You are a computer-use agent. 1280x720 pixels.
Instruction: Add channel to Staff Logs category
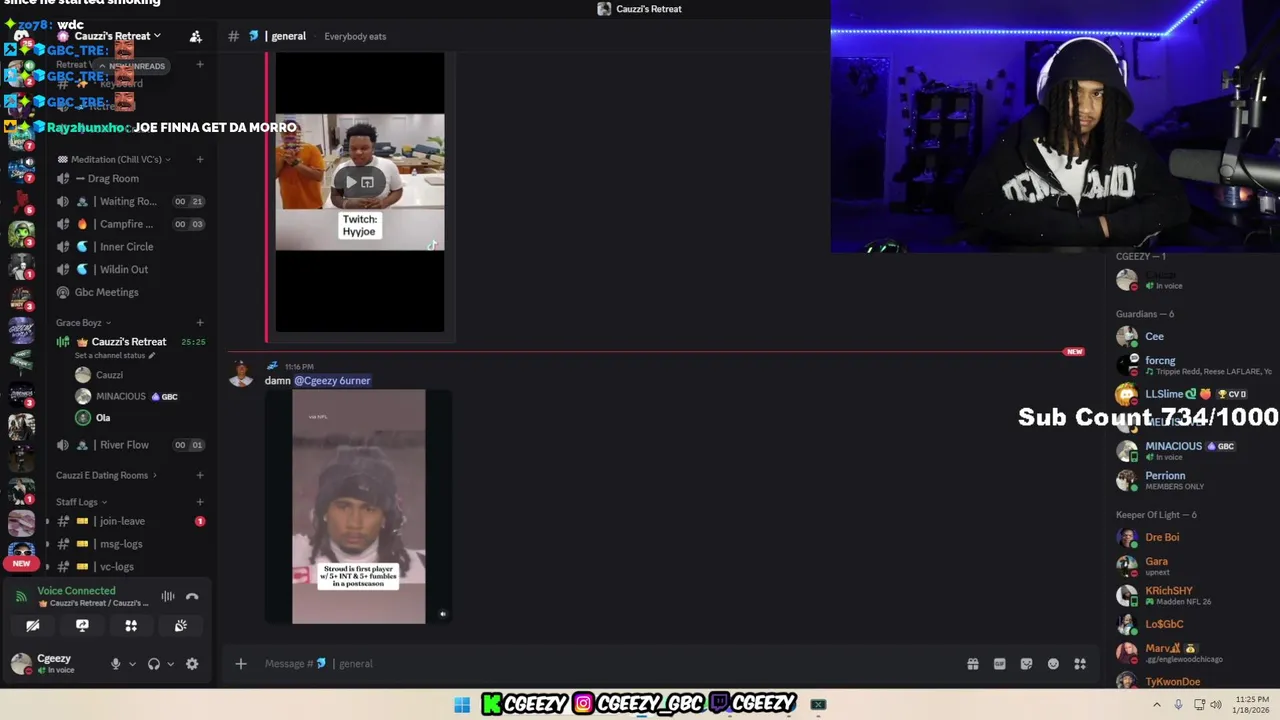[x=200, y=502]
